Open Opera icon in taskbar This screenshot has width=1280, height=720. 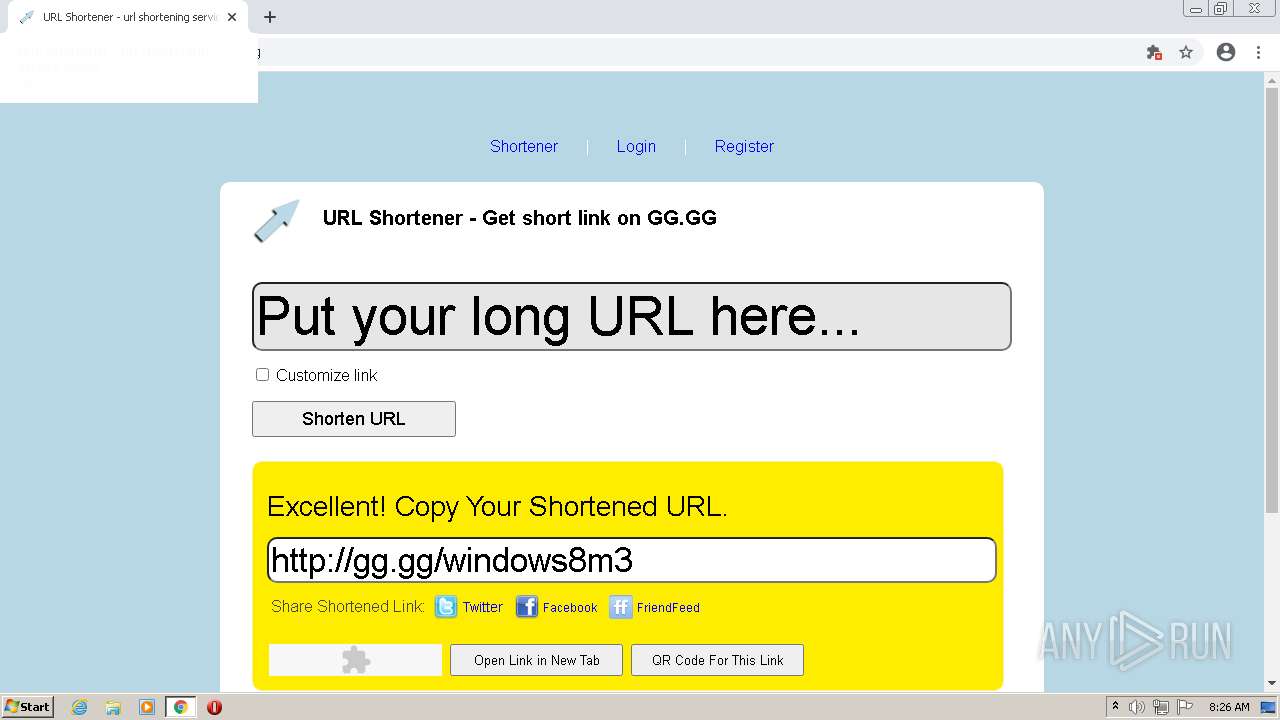(x=214, y=707)
